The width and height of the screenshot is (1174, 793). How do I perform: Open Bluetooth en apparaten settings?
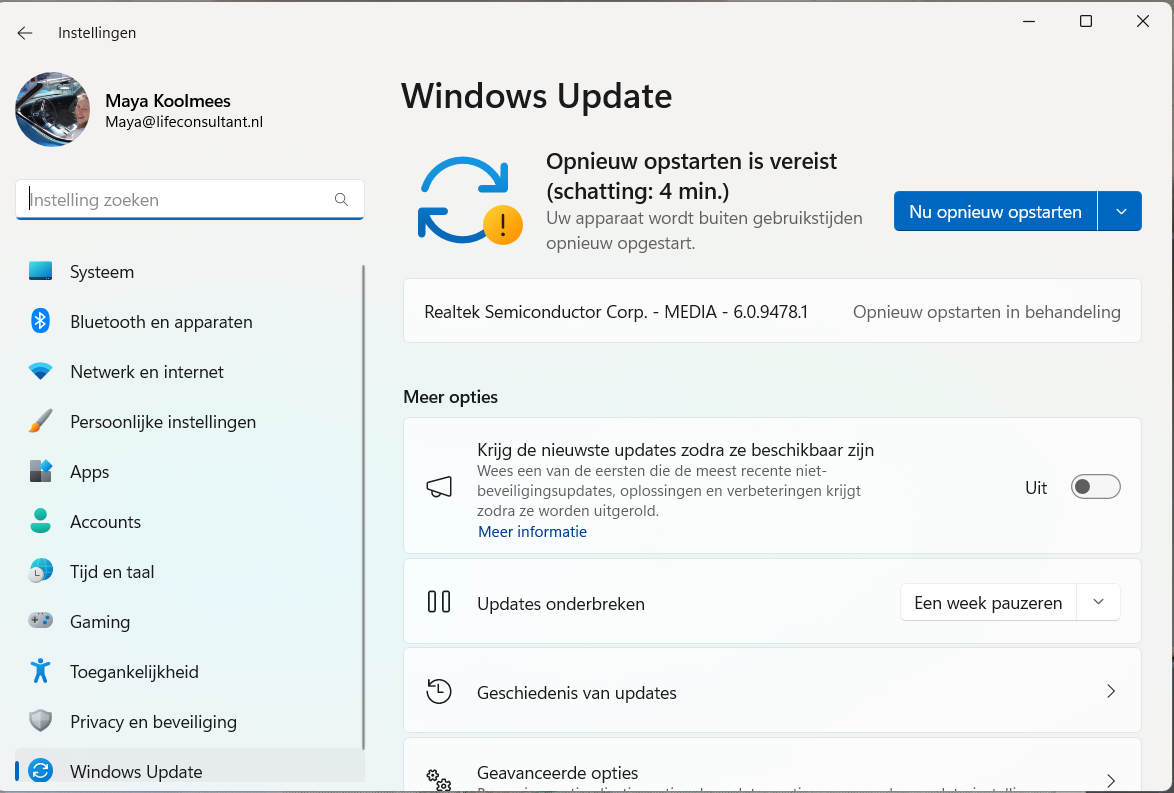(x=189, y=322)
